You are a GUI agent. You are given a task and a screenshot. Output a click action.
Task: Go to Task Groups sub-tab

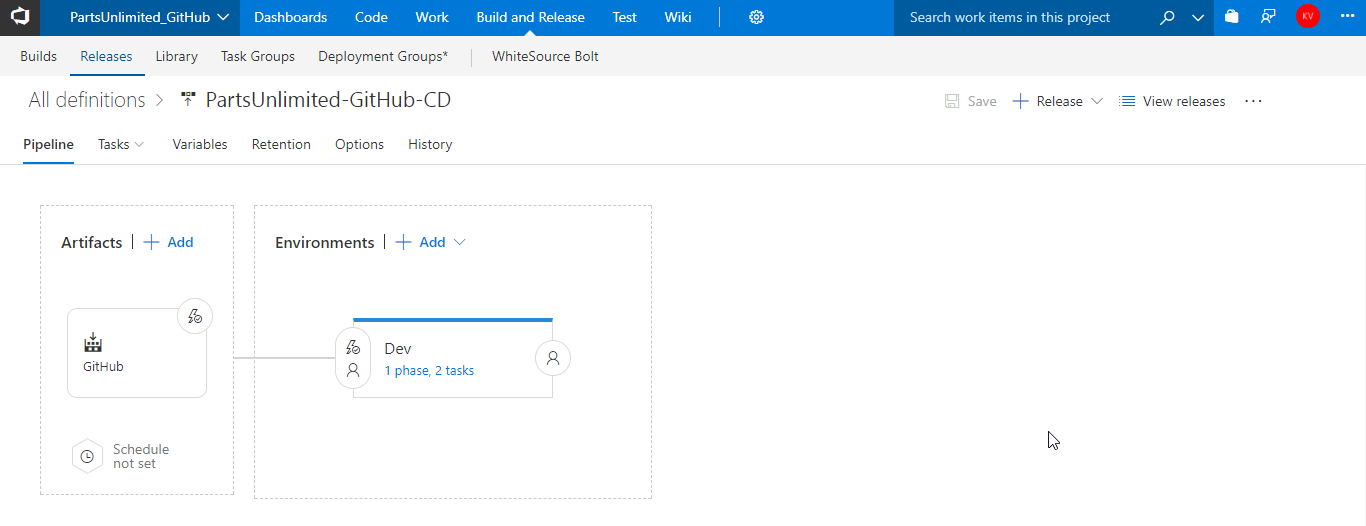(x=258, y=56)
